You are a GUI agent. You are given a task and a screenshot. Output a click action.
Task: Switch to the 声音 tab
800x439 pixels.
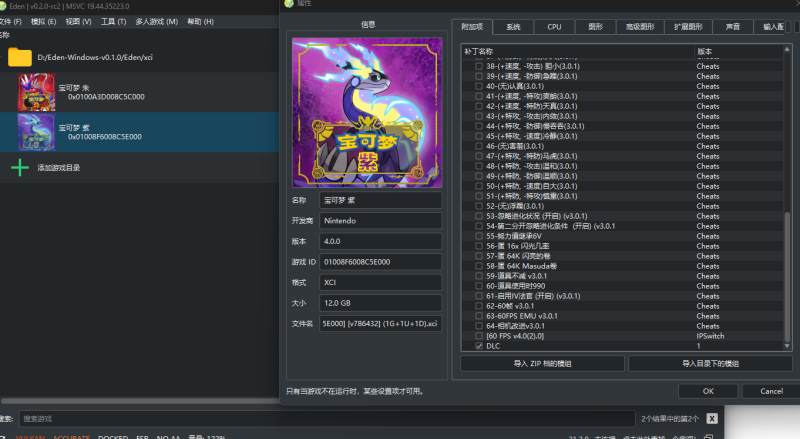click(733, 27)
